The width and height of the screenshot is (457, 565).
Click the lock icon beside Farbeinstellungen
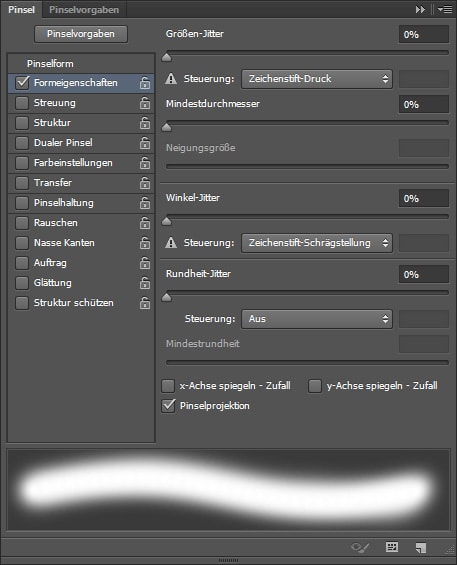[145, 163]
